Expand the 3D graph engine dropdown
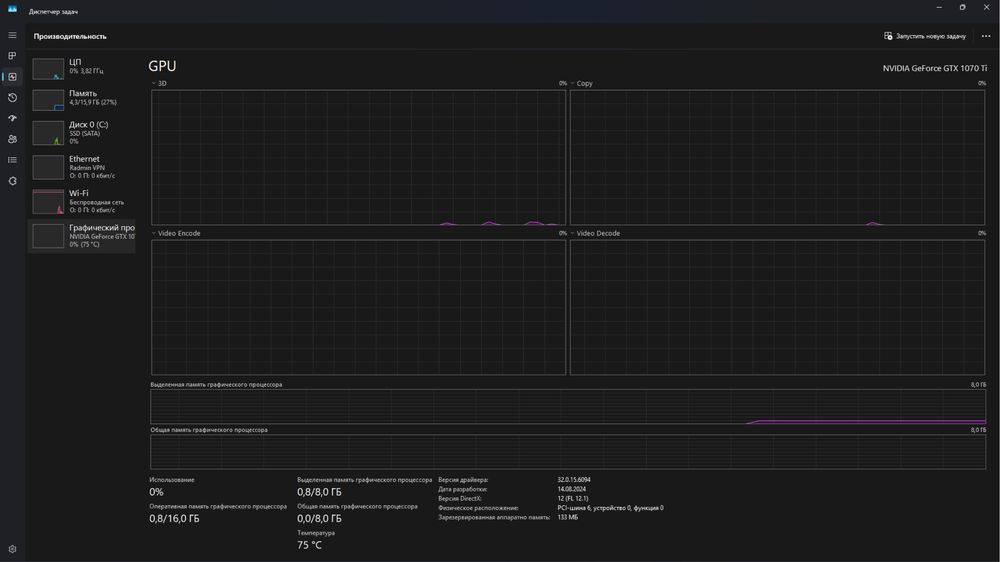The height and width of the screenshot is (562, 1000). tap(159, 84)
